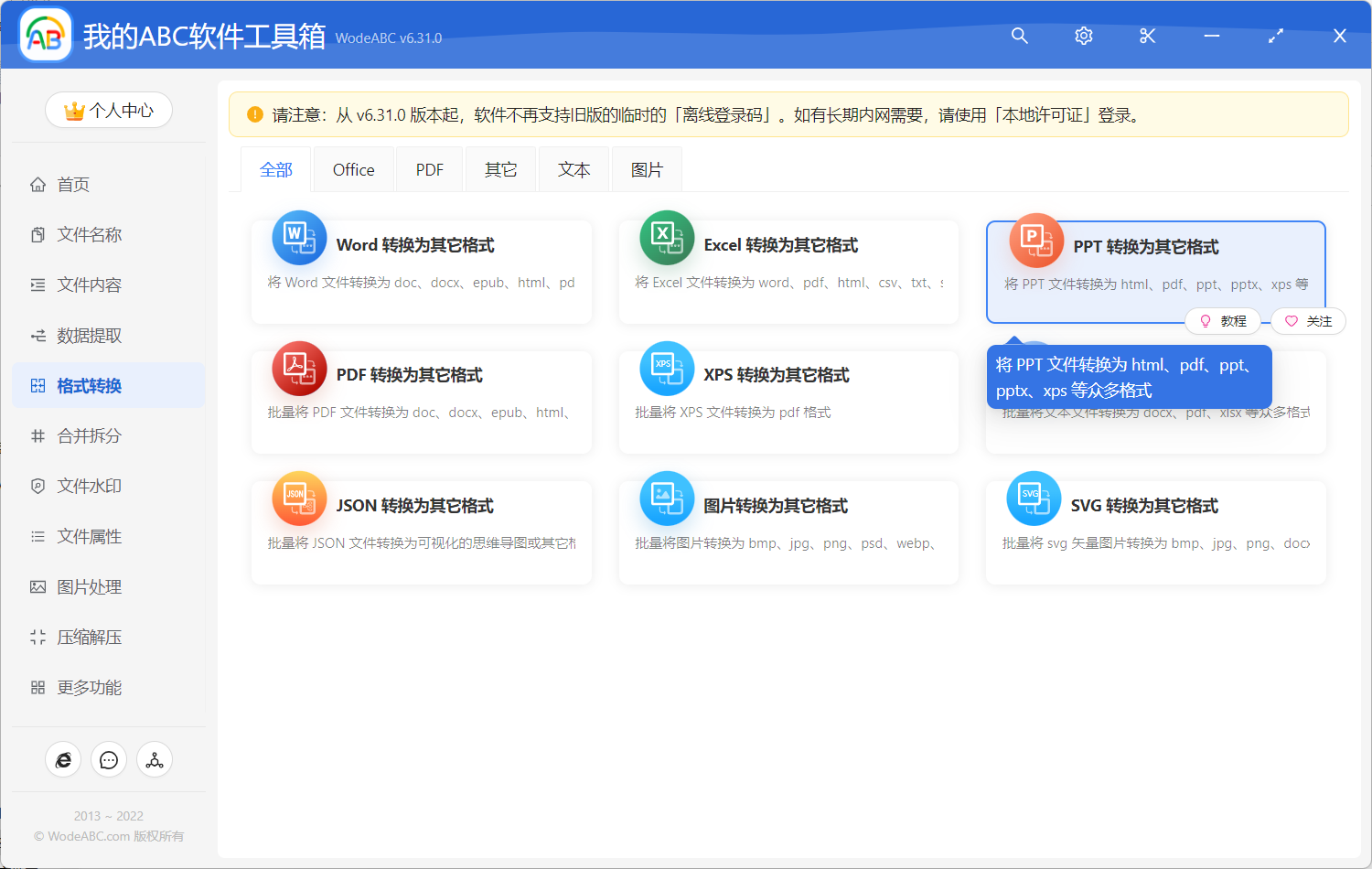Click the Excel conversion green tool icon

(x=667, y=237)
